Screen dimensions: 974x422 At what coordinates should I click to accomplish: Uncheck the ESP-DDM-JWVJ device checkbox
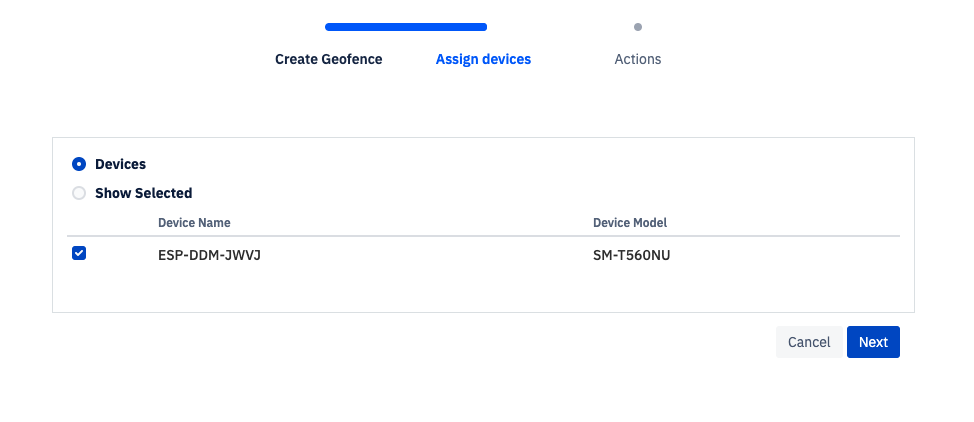(x=79, y=254)
